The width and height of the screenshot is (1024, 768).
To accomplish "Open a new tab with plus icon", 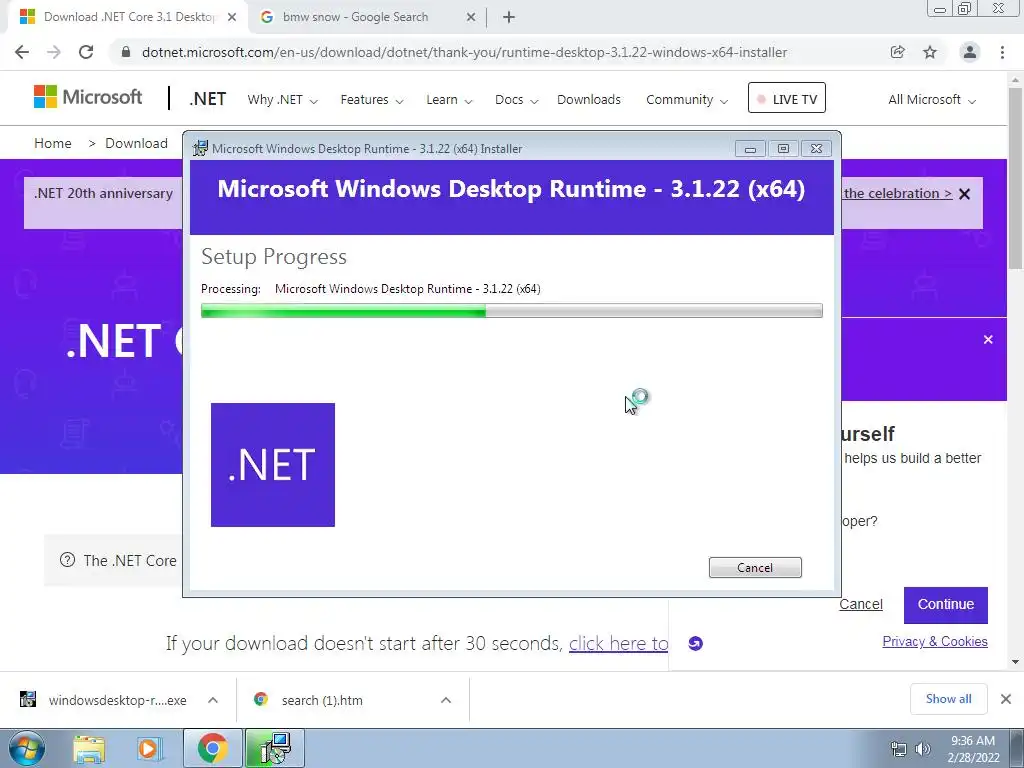I will tap(509, 18).
